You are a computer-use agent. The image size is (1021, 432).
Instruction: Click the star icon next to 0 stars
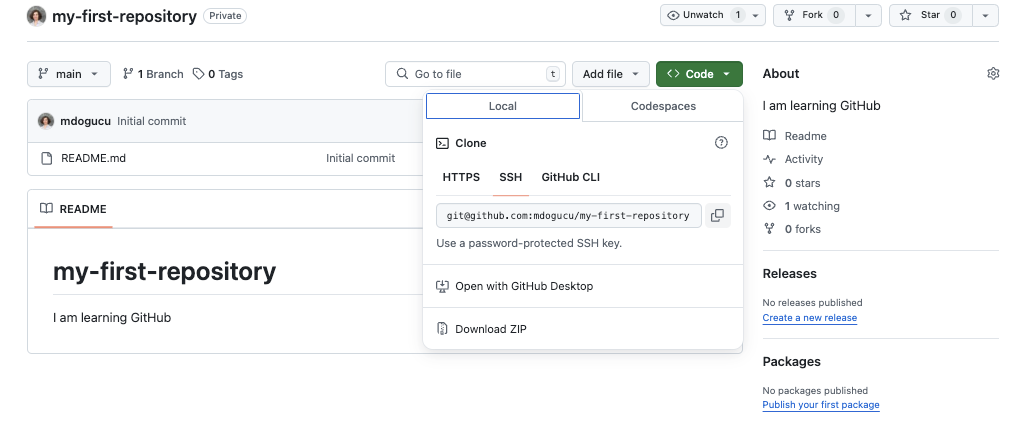[x=770, y=182]
